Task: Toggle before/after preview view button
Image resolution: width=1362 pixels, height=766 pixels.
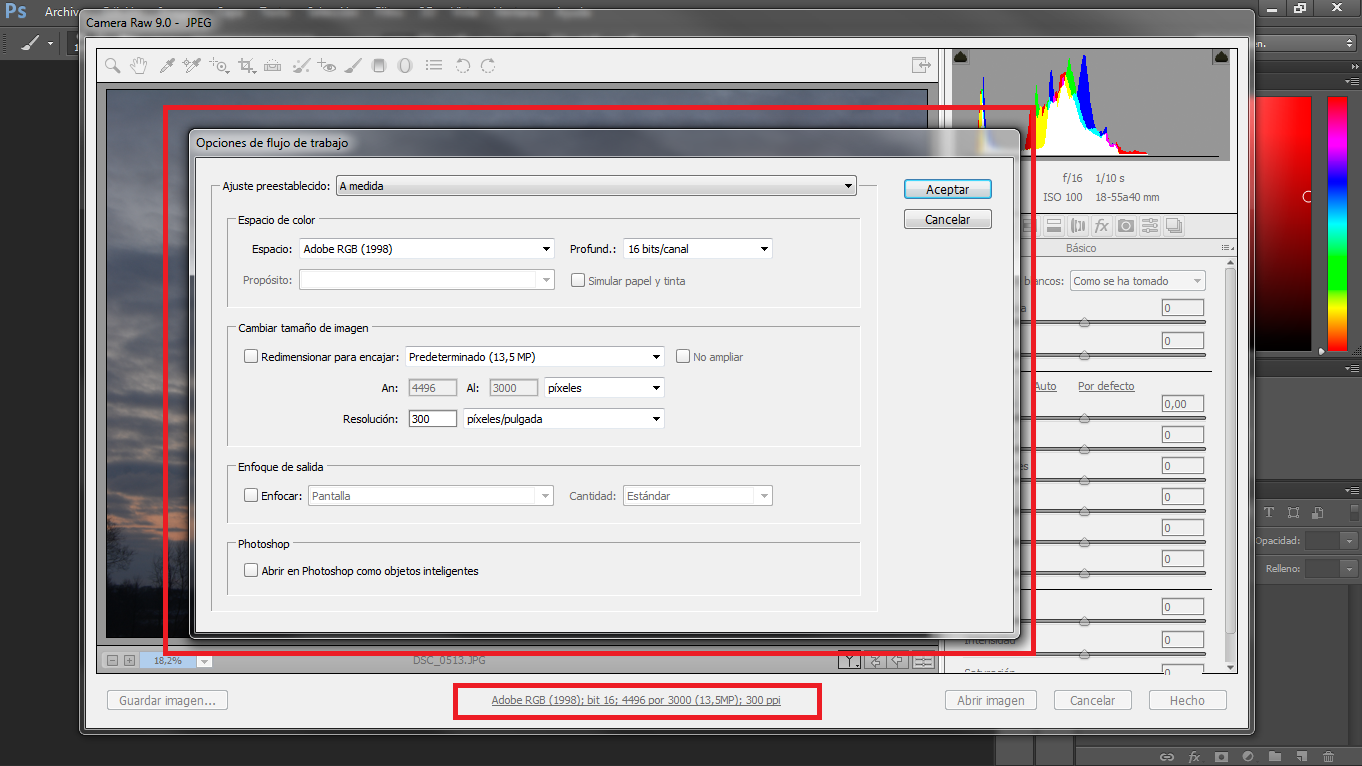Action: coord(849,661)
